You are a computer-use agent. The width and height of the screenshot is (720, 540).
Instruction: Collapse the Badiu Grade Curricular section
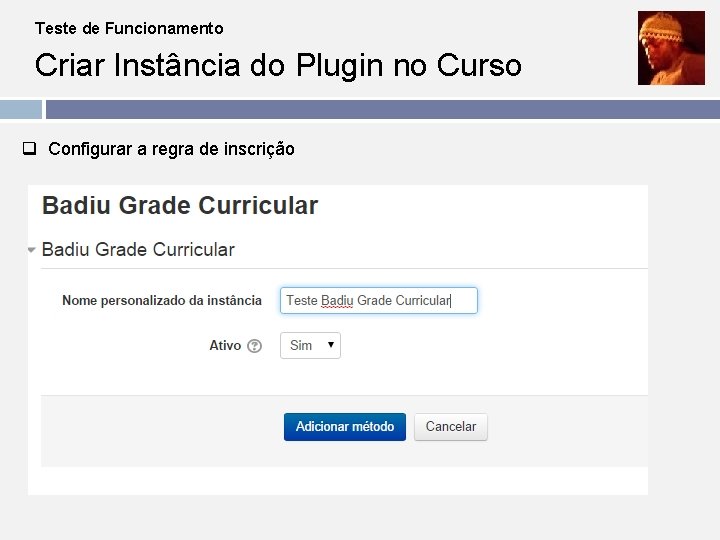pos(32,250)
